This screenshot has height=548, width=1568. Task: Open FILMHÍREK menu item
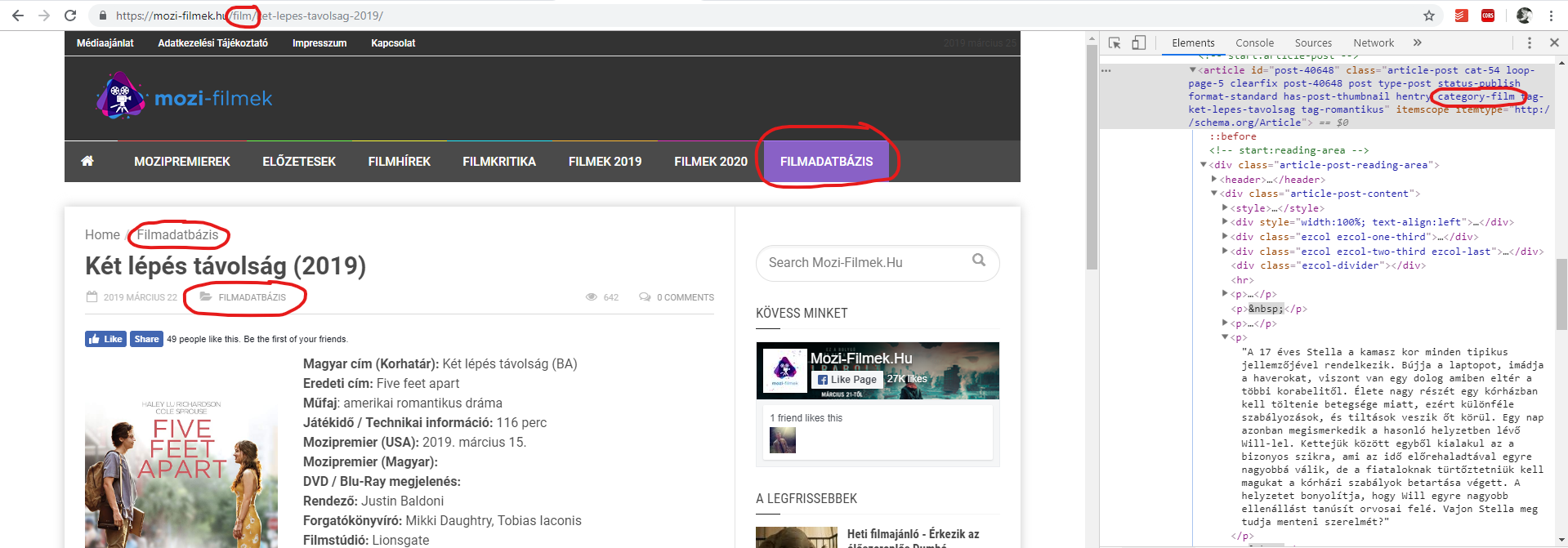coord(400,162)
